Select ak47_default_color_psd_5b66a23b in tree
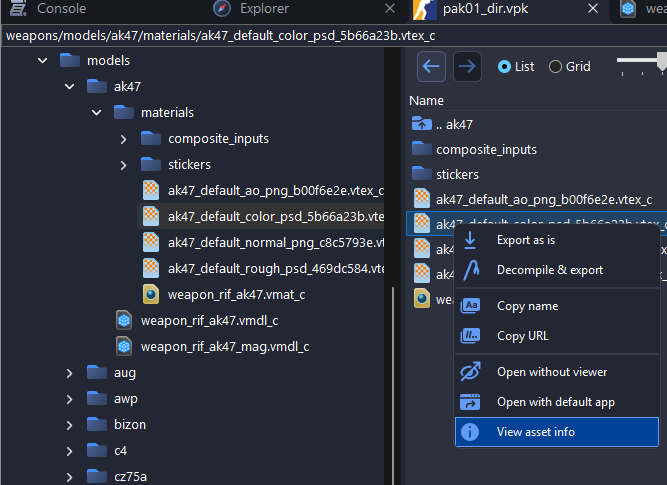The image size is (667, 485). (261, 216)
